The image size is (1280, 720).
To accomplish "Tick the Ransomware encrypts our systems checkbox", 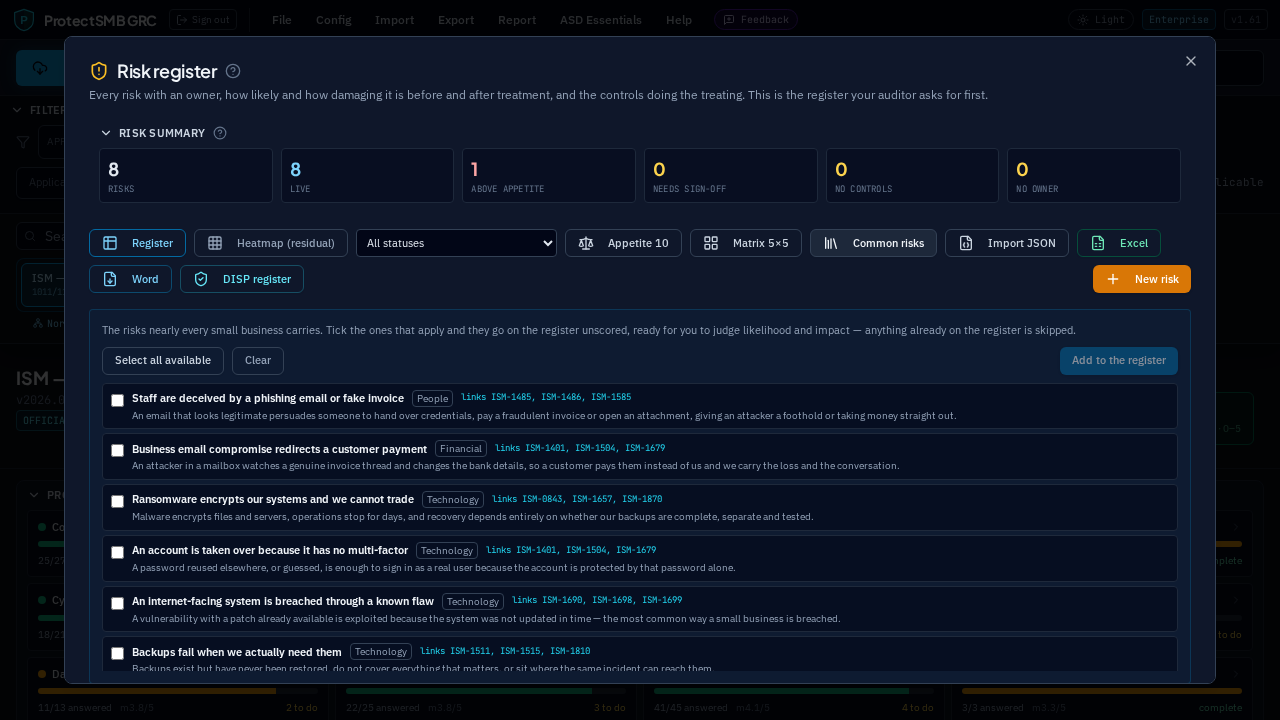I will point(118,501).
